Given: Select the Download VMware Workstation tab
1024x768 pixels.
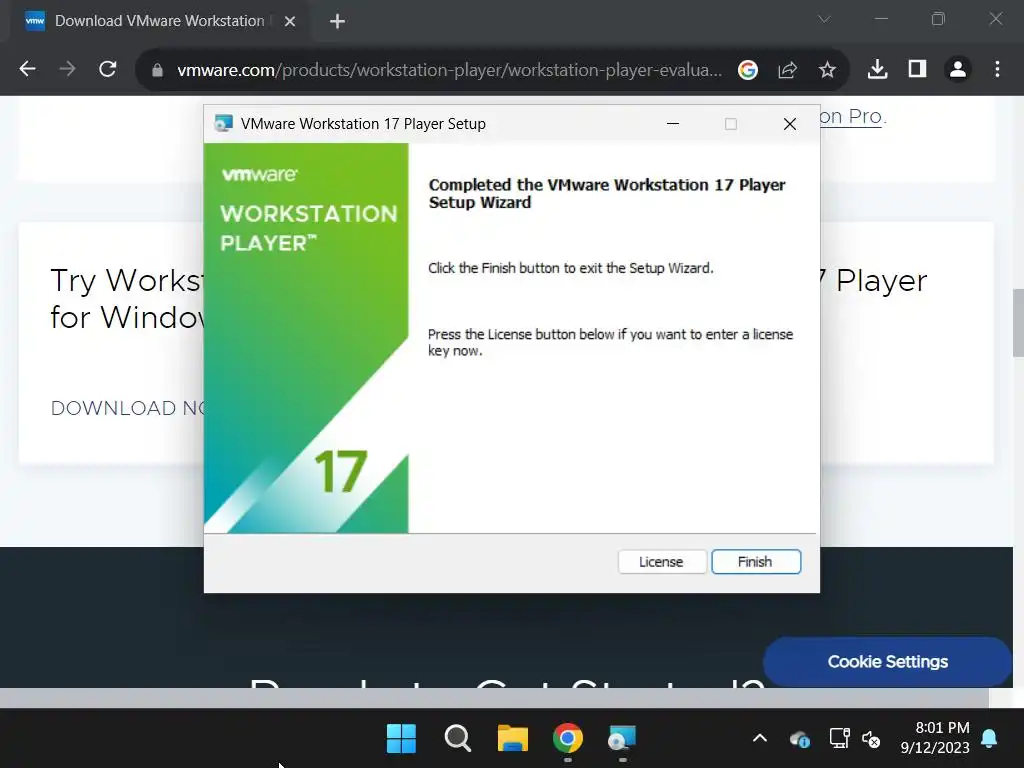Looking at the screenshot, I should tap(159, 21).
